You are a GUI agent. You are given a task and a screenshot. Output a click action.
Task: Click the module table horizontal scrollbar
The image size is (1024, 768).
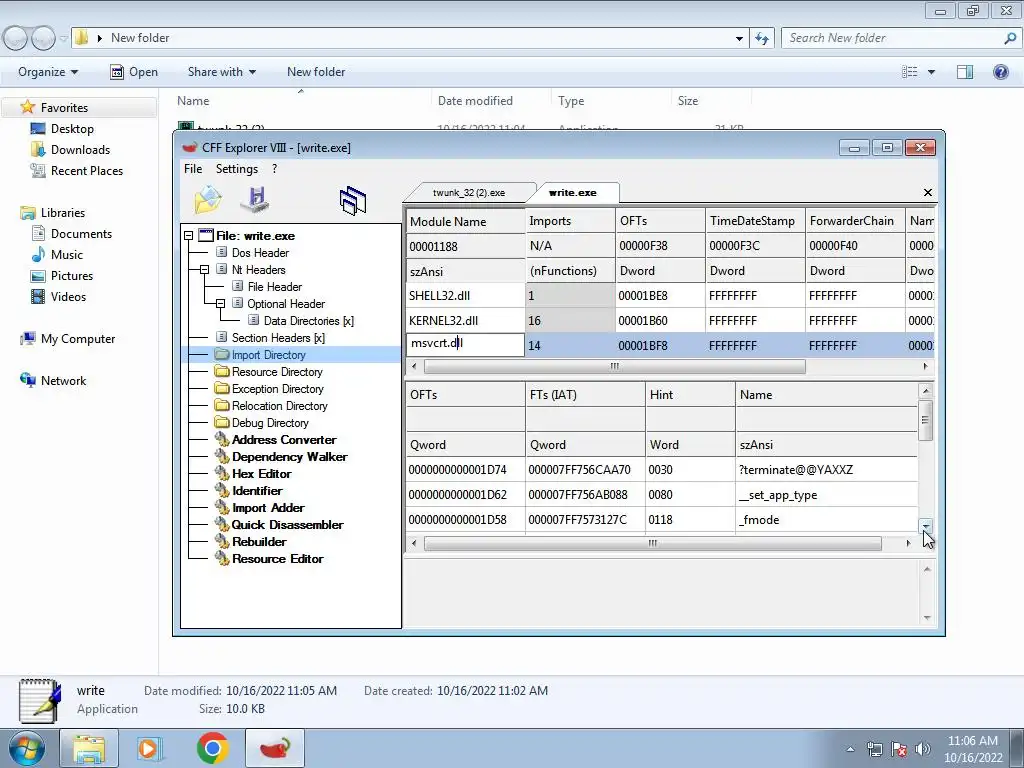pos(615,366)
